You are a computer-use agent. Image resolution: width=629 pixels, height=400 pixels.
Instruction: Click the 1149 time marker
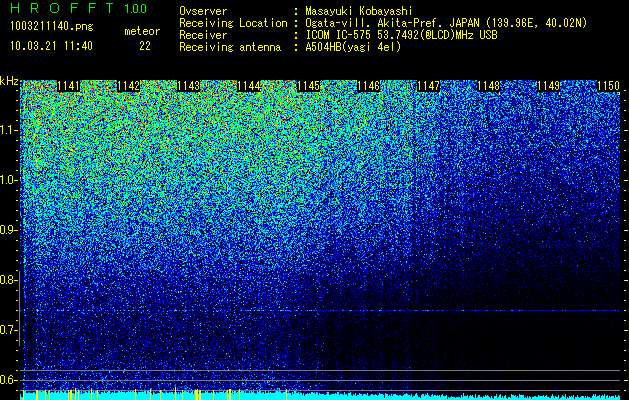click(548, 86)
